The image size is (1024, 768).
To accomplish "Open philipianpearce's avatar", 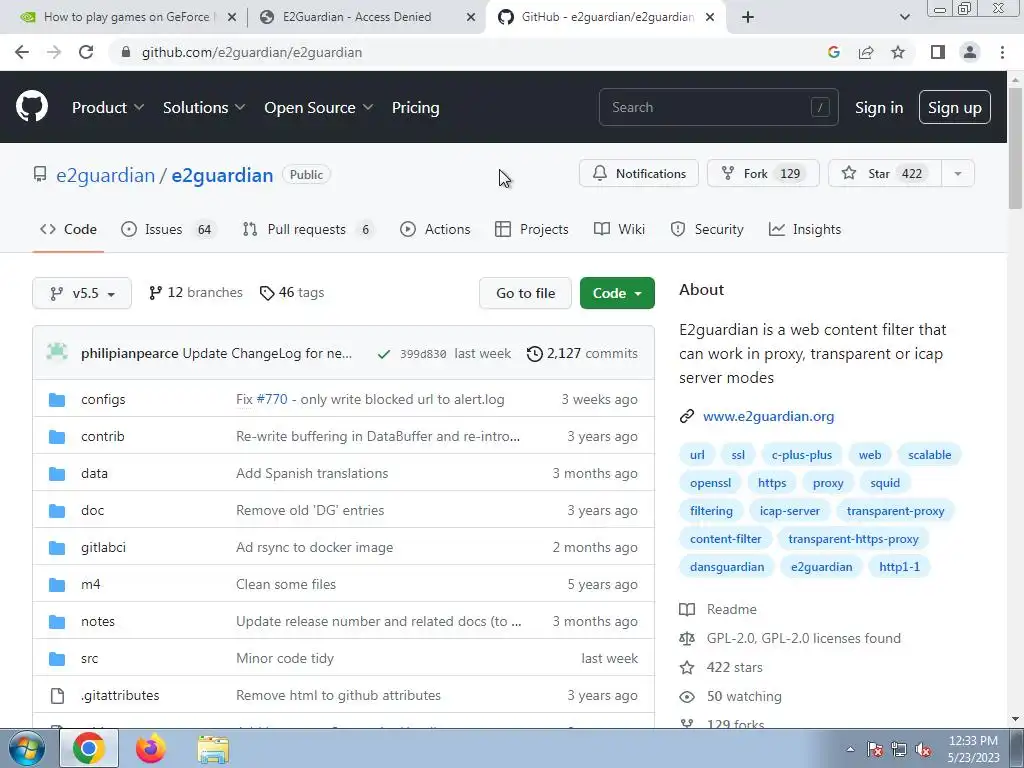I will coord(57,353).
